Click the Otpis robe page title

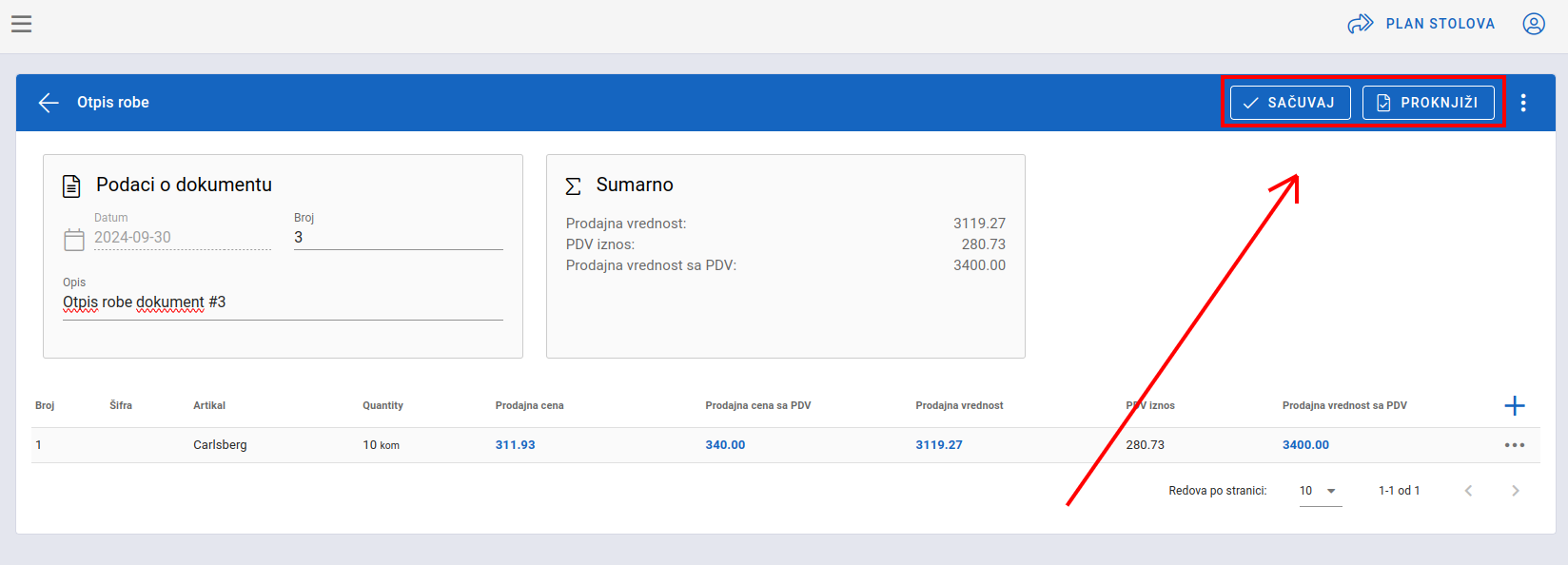(113, 103)
